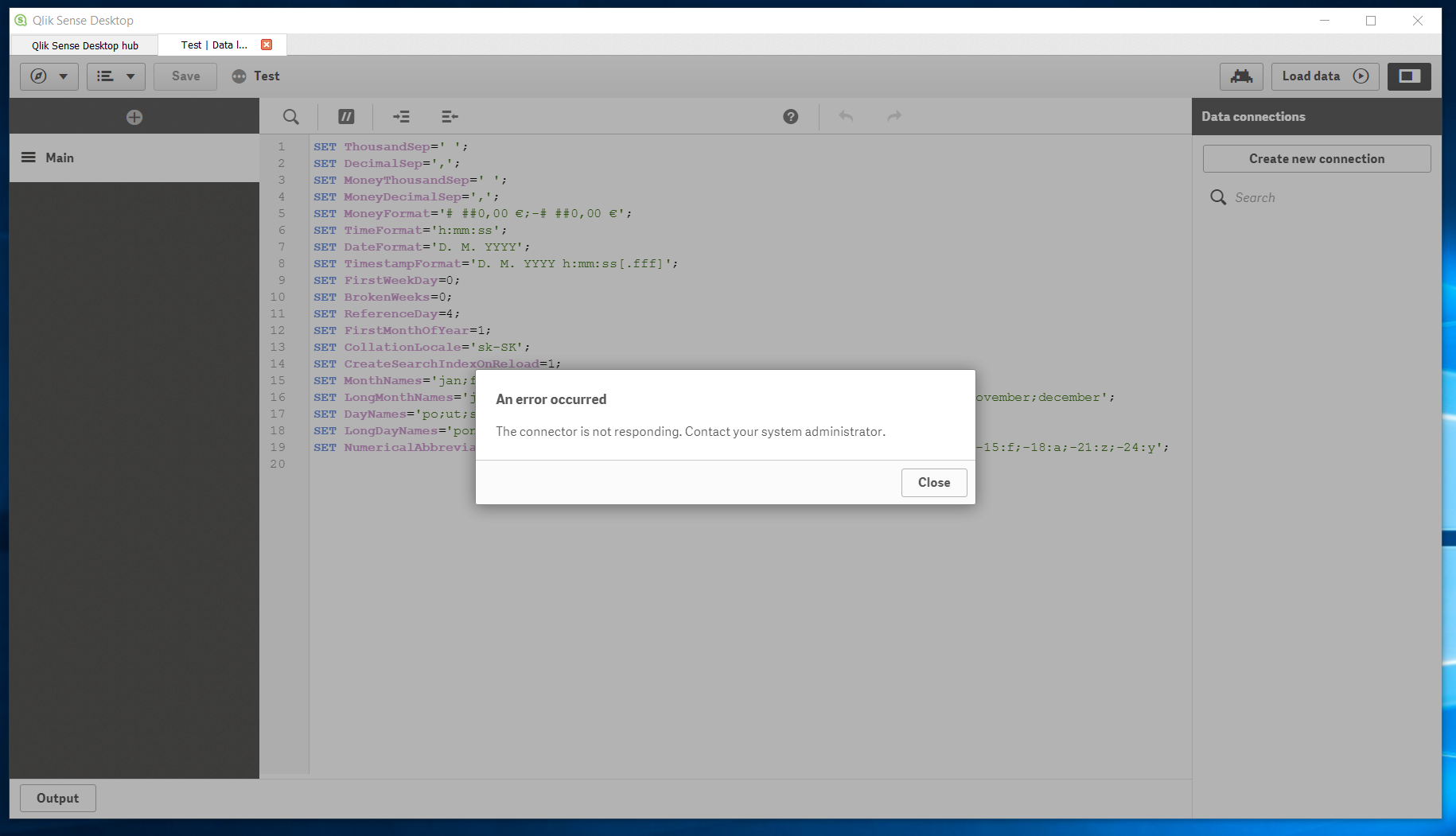Toggle comment on selected lines
Screen dimensions: 1456x836
tap(346, 117)
